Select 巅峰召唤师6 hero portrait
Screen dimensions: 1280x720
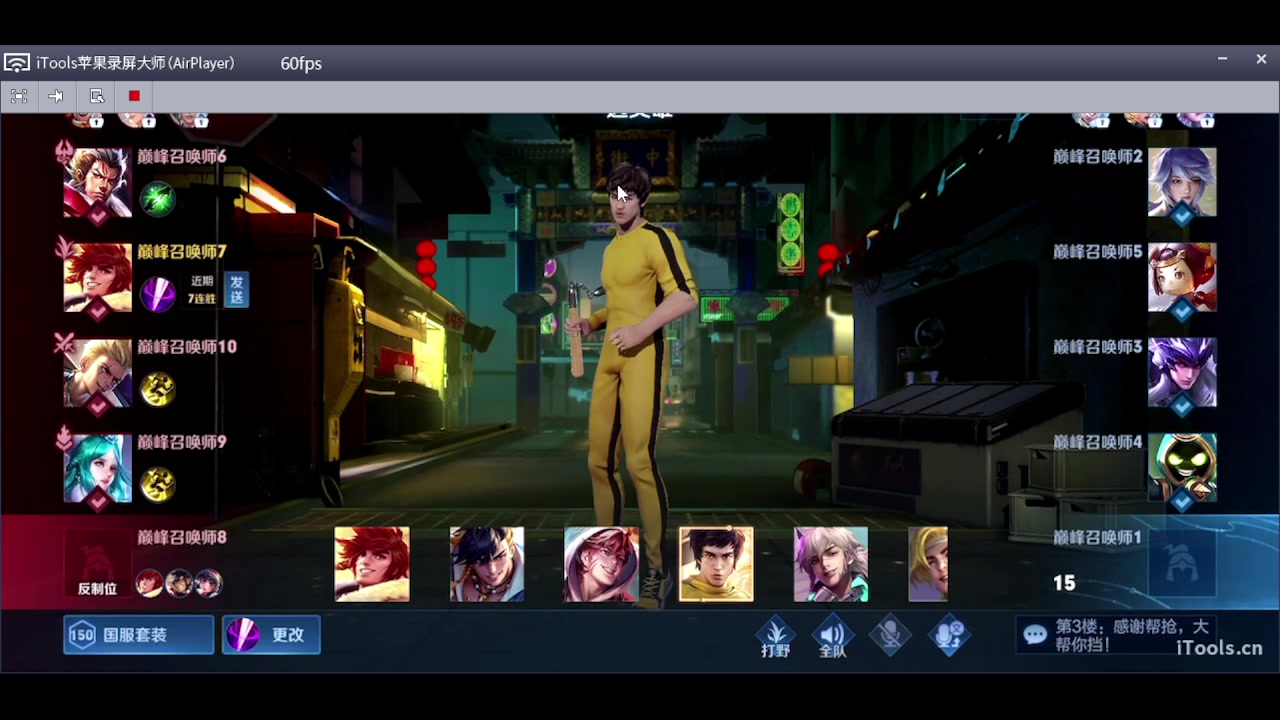point(97,183)
